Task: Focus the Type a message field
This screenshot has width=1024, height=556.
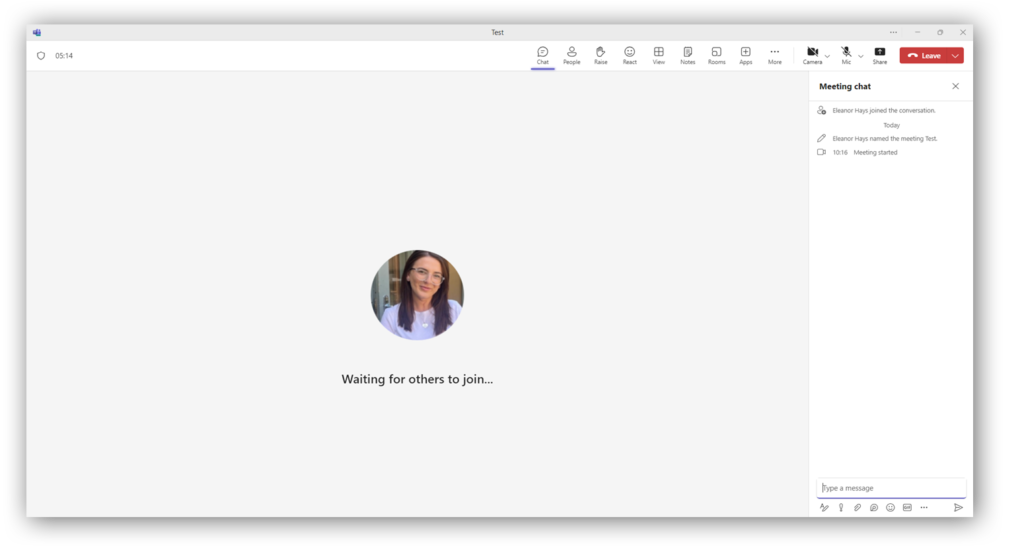Action: pyautogui.click(x=891, y=488)
